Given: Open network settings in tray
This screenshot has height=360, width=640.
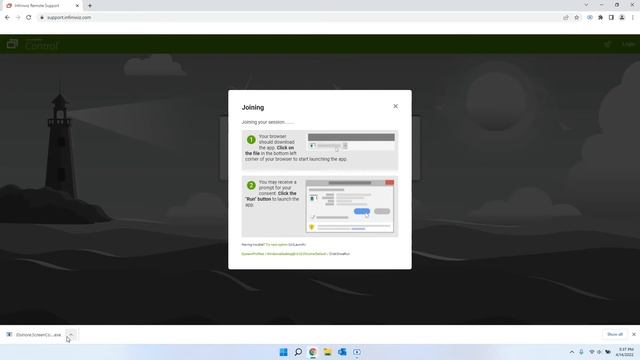Looking at the screenshot, I should click(x=592, y=352).
